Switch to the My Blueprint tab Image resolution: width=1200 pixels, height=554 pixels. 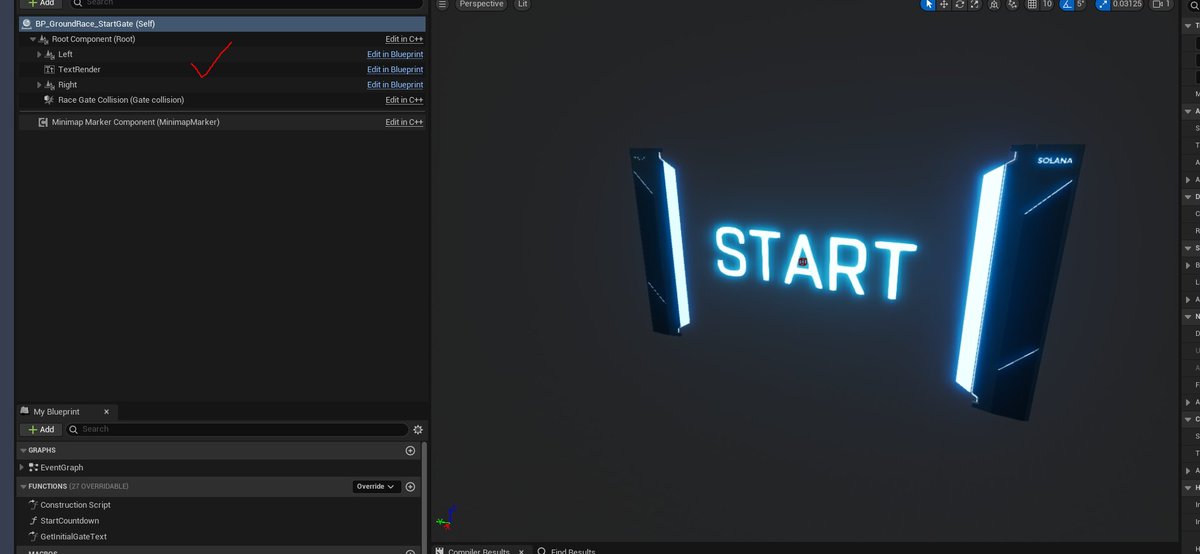point(58,411)
